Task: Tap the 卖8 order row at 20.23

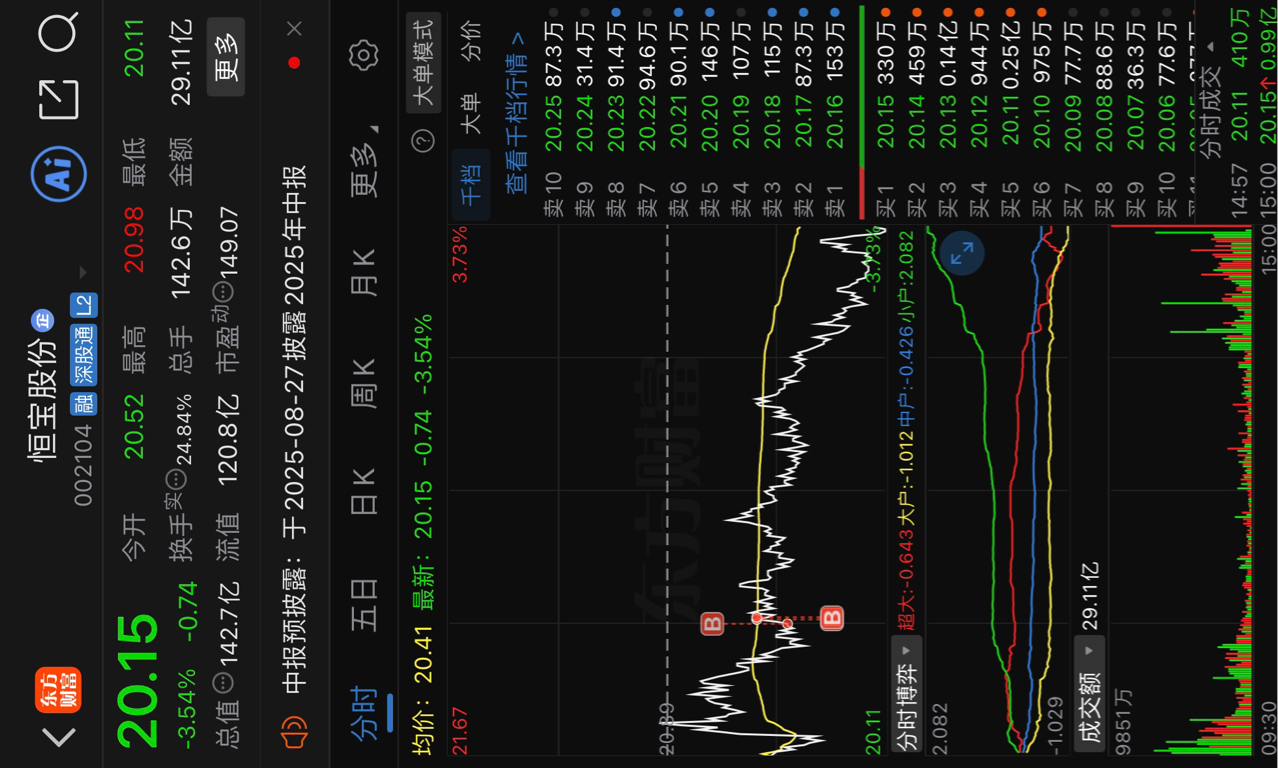Action: [616, 113]
